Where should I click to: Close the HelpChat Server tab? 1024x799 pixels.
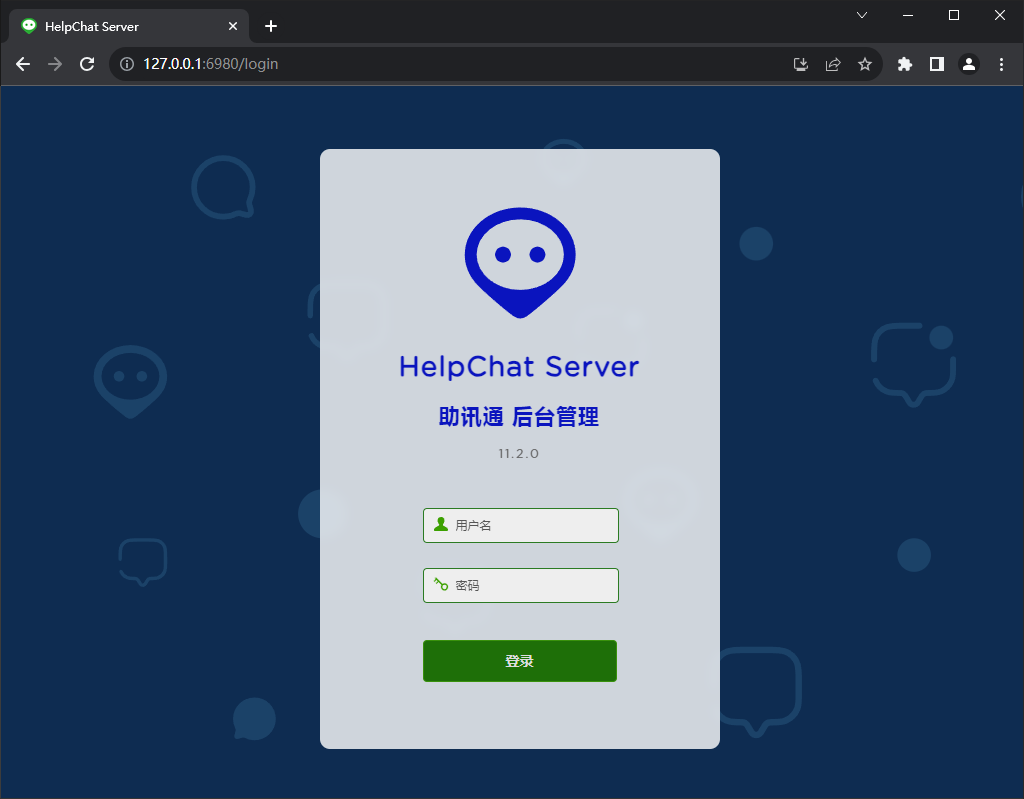pyautogui.click(x=233, y=26)
